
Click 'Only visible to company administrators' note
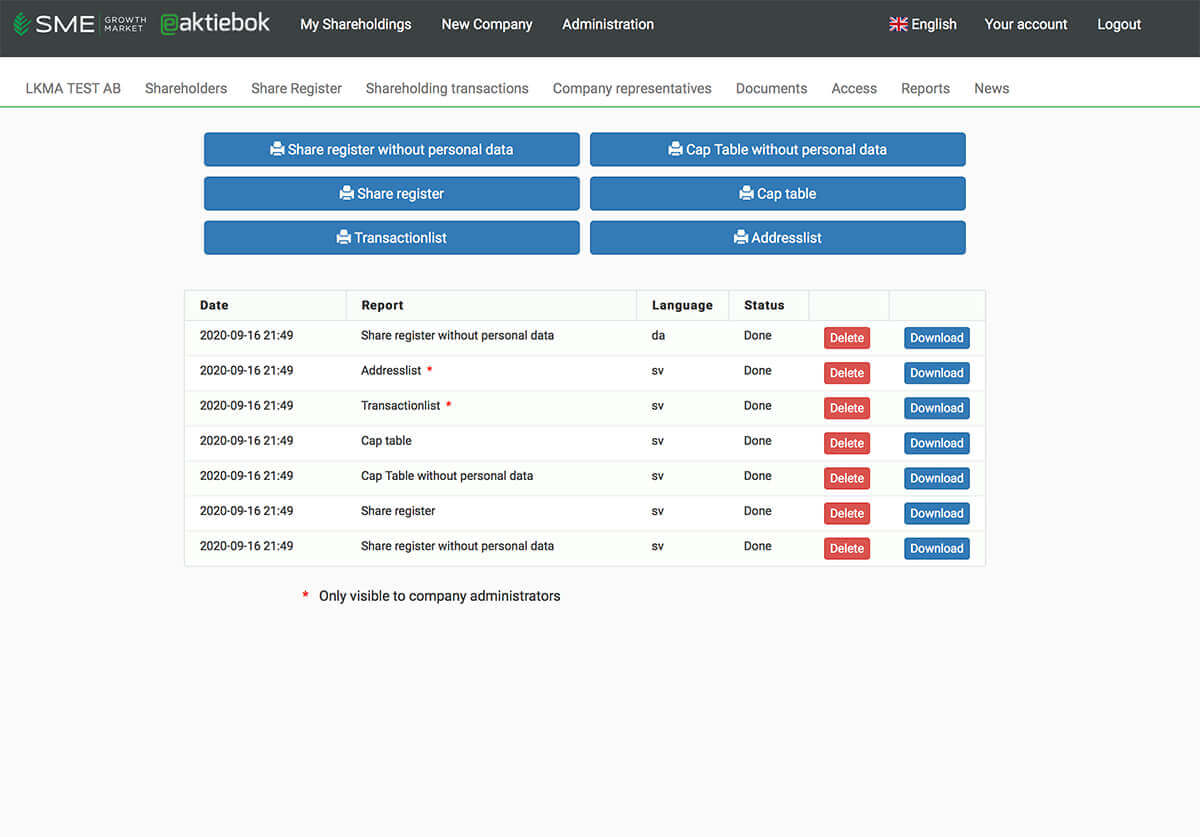tap(439, 596)
